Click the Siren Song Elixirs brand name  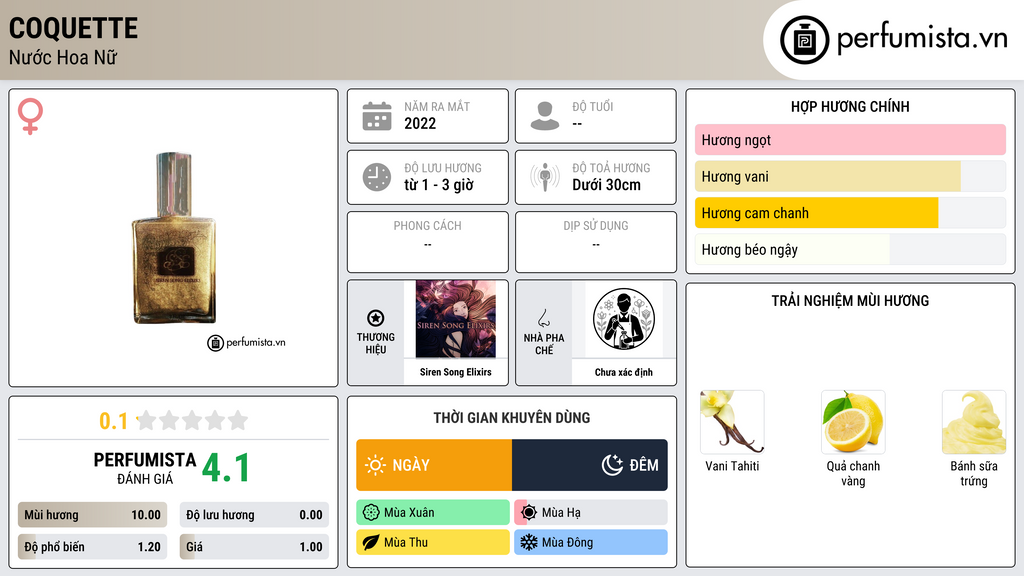456,372
